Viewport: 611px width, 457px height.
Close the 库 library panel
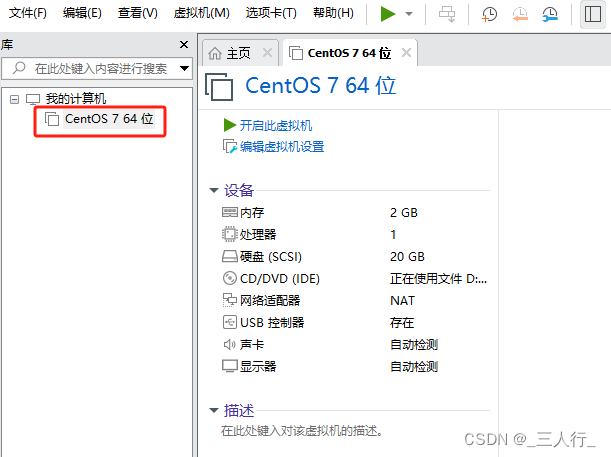(x=184, y=44)
